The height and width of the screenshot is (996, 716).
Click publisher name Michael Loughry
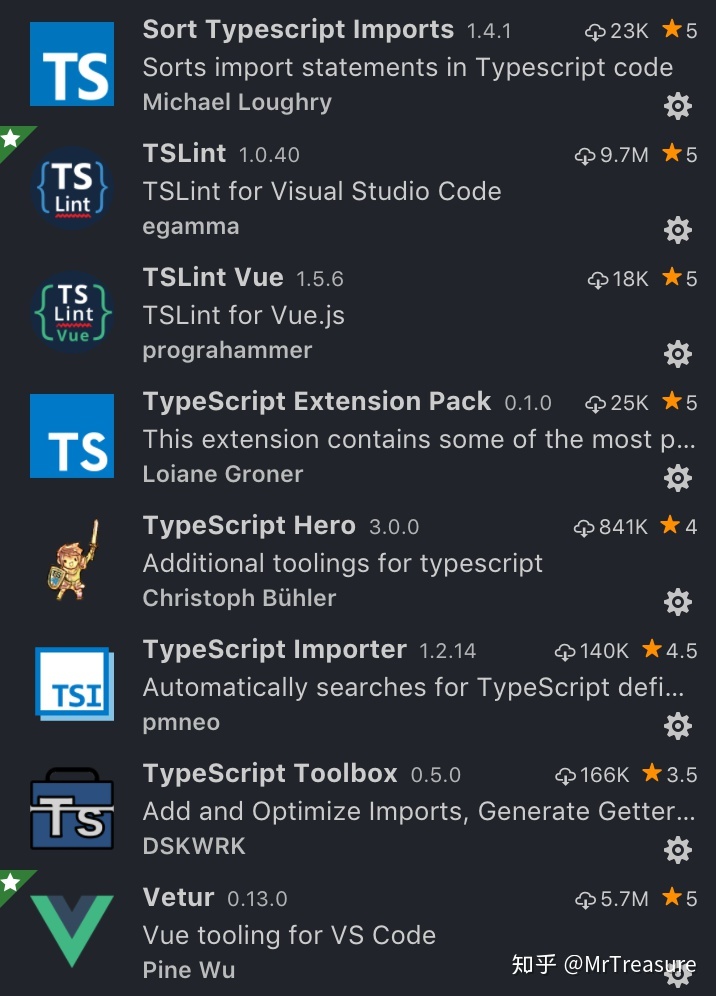(x=237, y=102)
